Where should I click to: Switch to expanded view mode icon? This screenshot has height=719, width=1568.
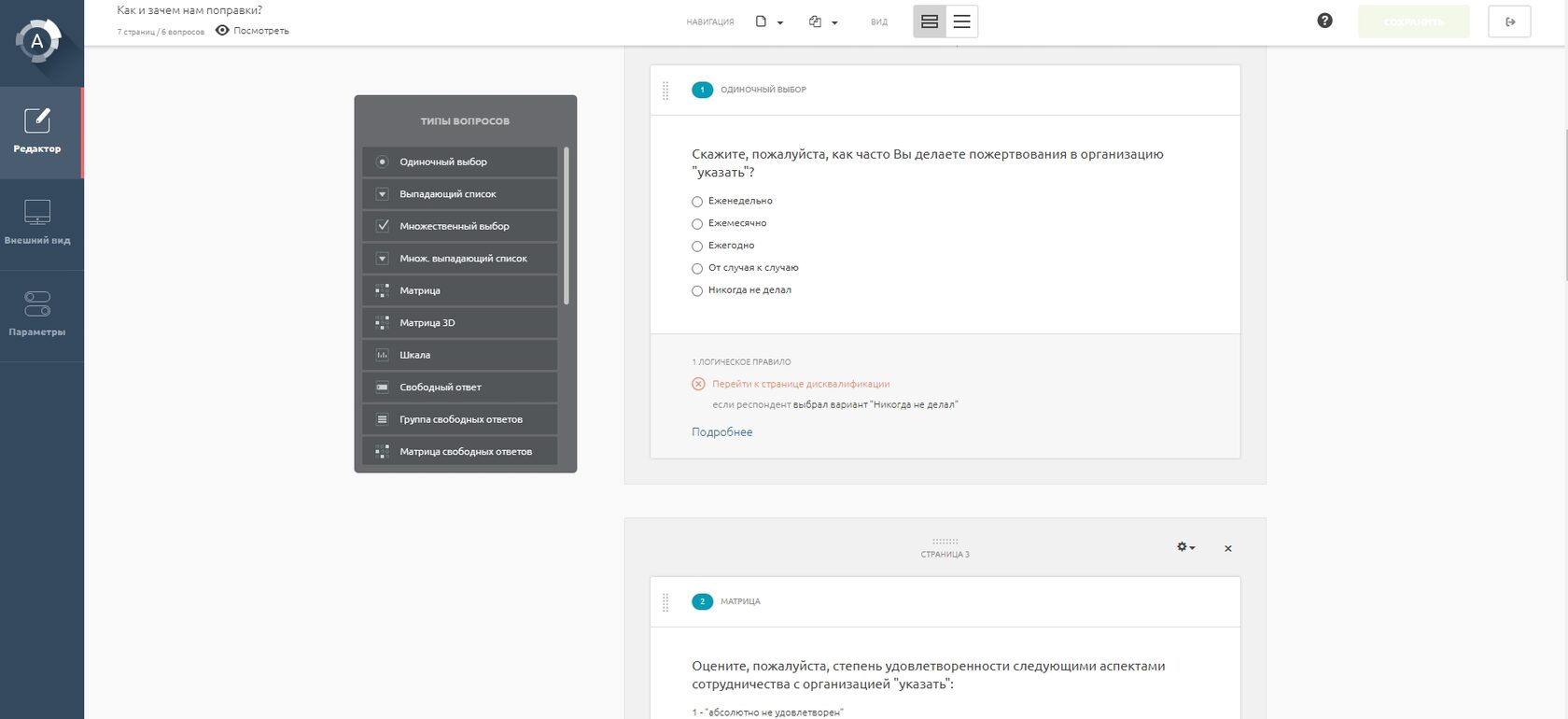(x=930, y=21)
